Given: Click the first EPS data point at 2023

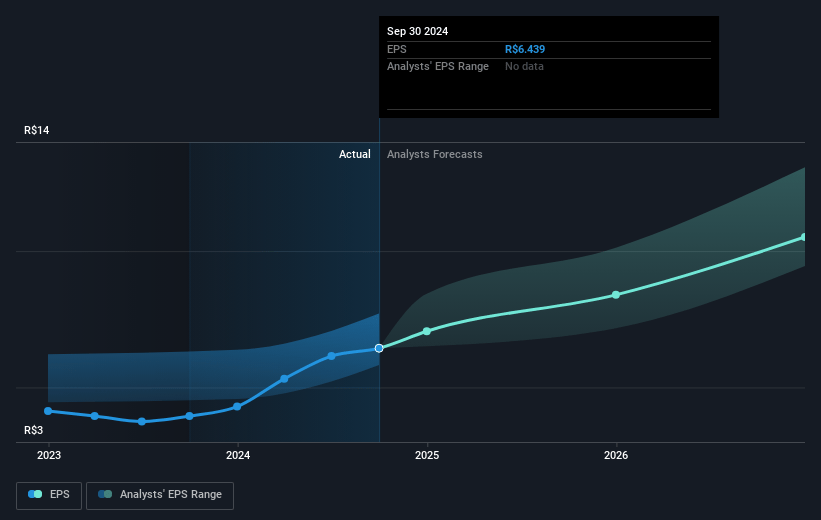Looking at the screenshot, I should pyautogui.click(x=48, y=411).
